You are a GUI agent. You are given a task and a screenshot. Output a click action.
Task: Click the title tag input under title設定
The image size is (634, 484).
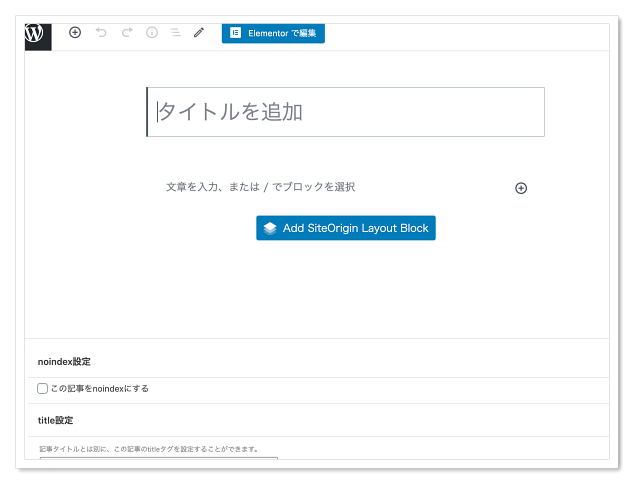158,458
